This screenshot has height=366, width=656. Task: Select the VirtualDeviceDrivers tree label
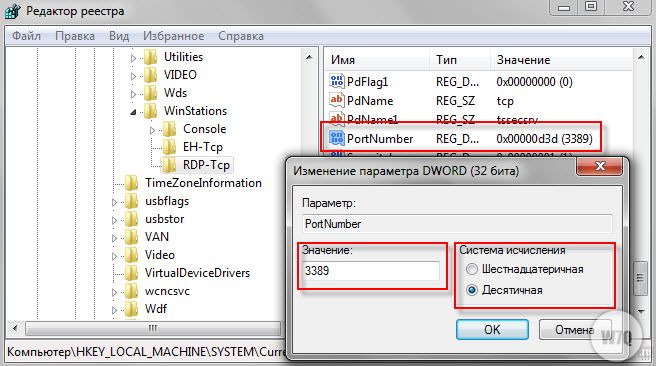point(197,273)
